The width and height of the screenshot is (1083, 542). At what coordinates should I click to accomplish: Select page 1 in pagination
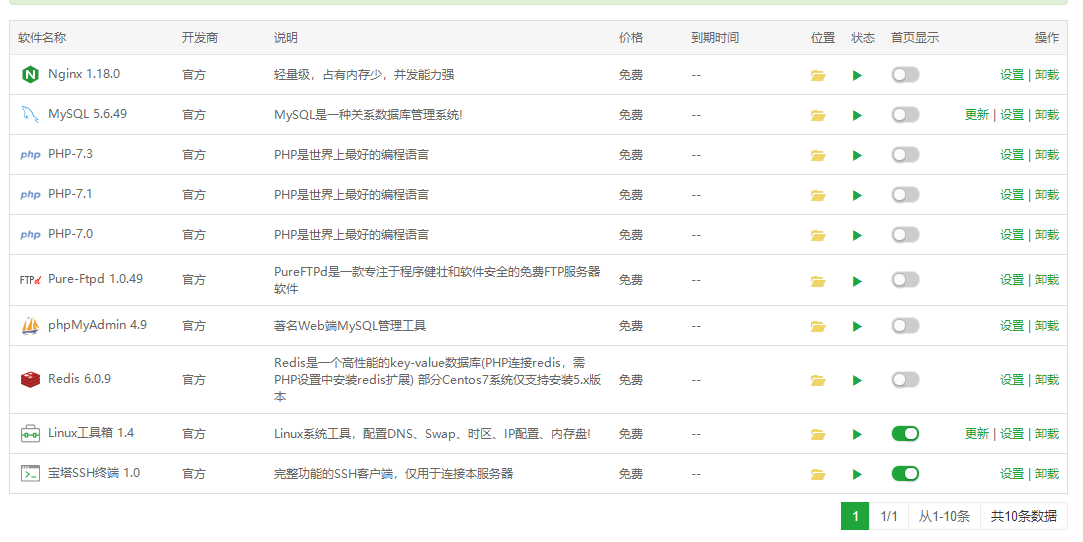pyautogui.click(x=855, y=516)
